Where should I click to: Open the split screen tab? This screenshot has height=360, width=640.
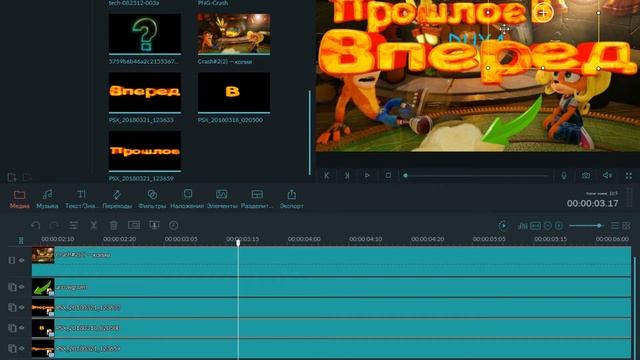257,199
